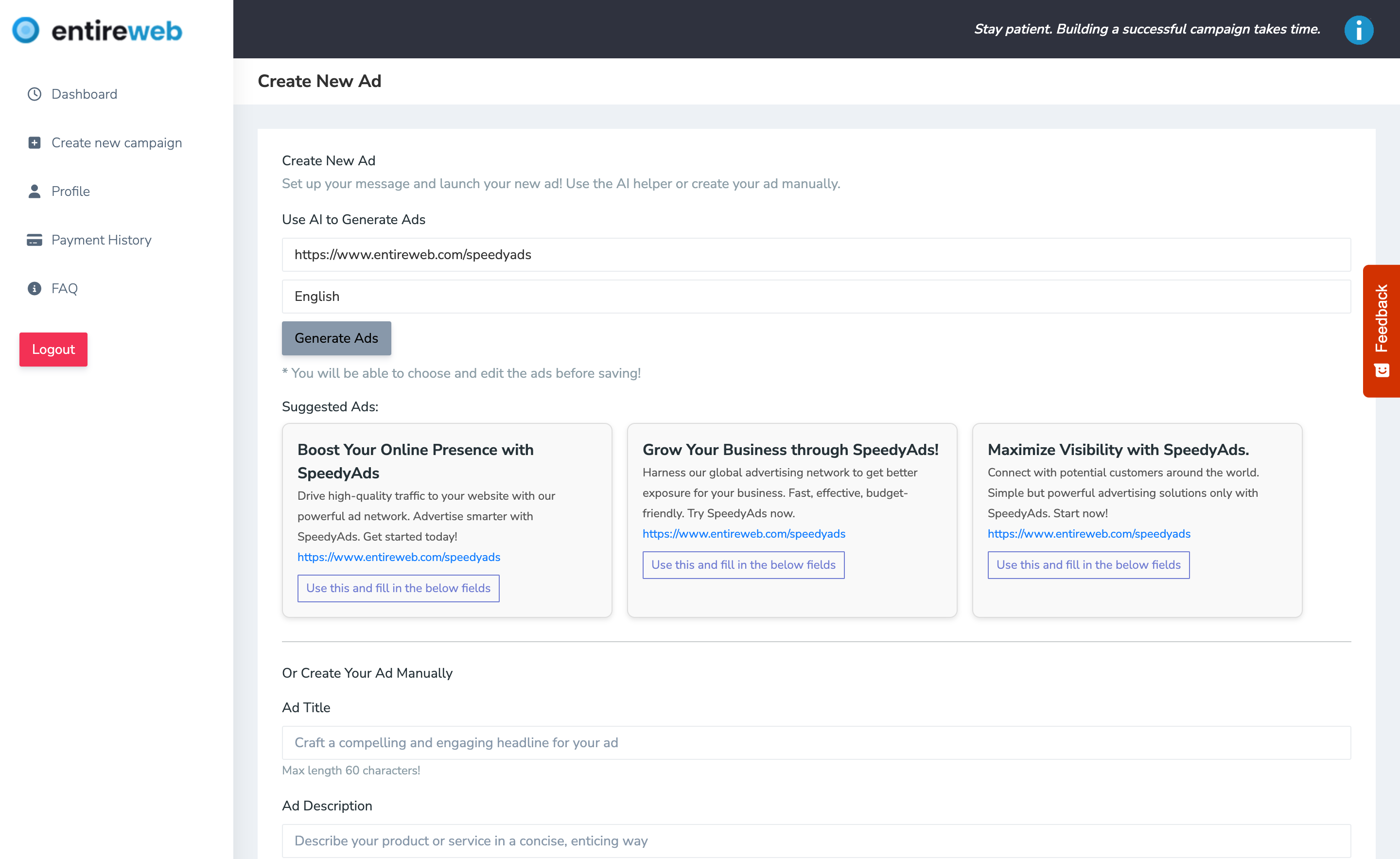The height and width of the screenshot is (859, 1400).
Task: Click the Profile person icon
Action: pos(35,192)
